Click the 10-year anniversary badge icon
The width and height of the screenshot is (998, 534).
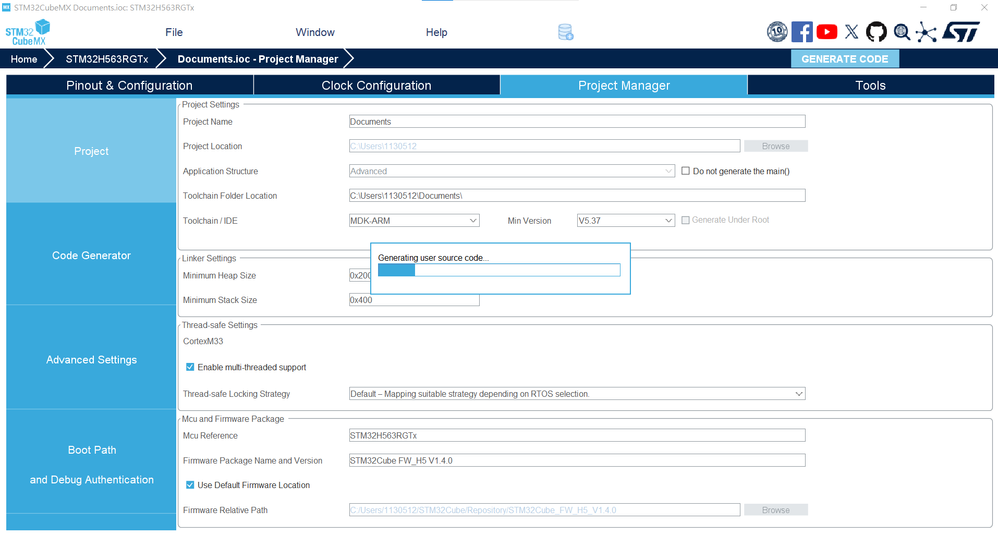pyautogui.click(x=777, y=32)
